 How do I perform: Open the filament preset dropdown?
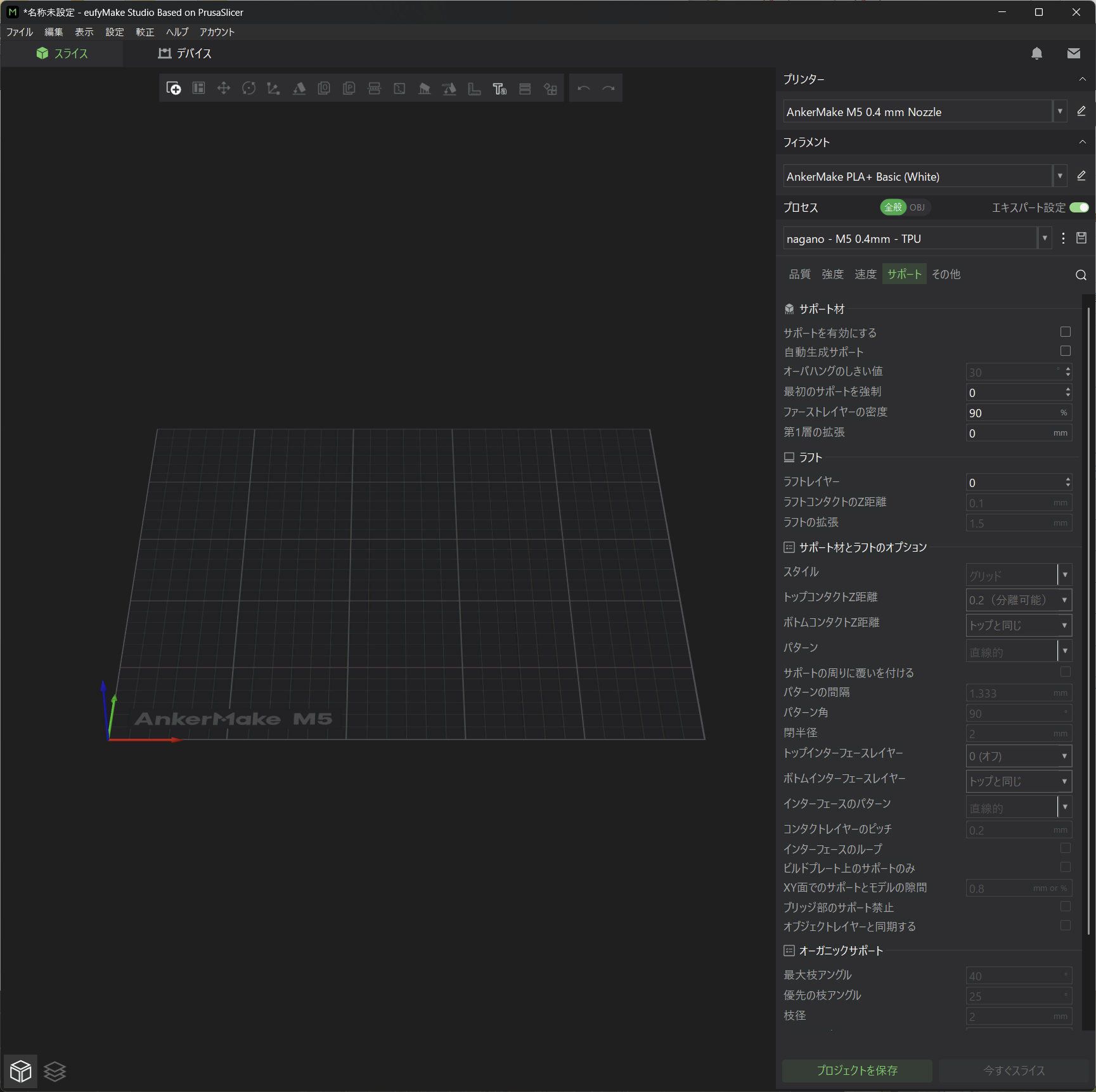(1059, 176)
